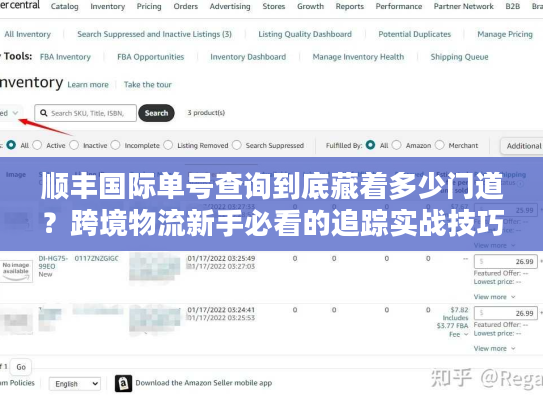Select the Active status radio button

pos(37,145)
